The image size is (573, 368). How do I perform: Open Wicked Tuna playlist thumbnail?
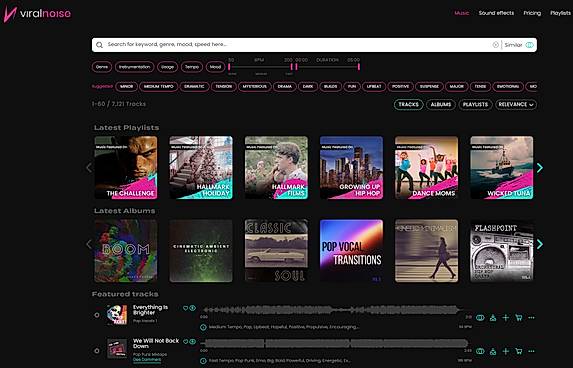[502, 168]
